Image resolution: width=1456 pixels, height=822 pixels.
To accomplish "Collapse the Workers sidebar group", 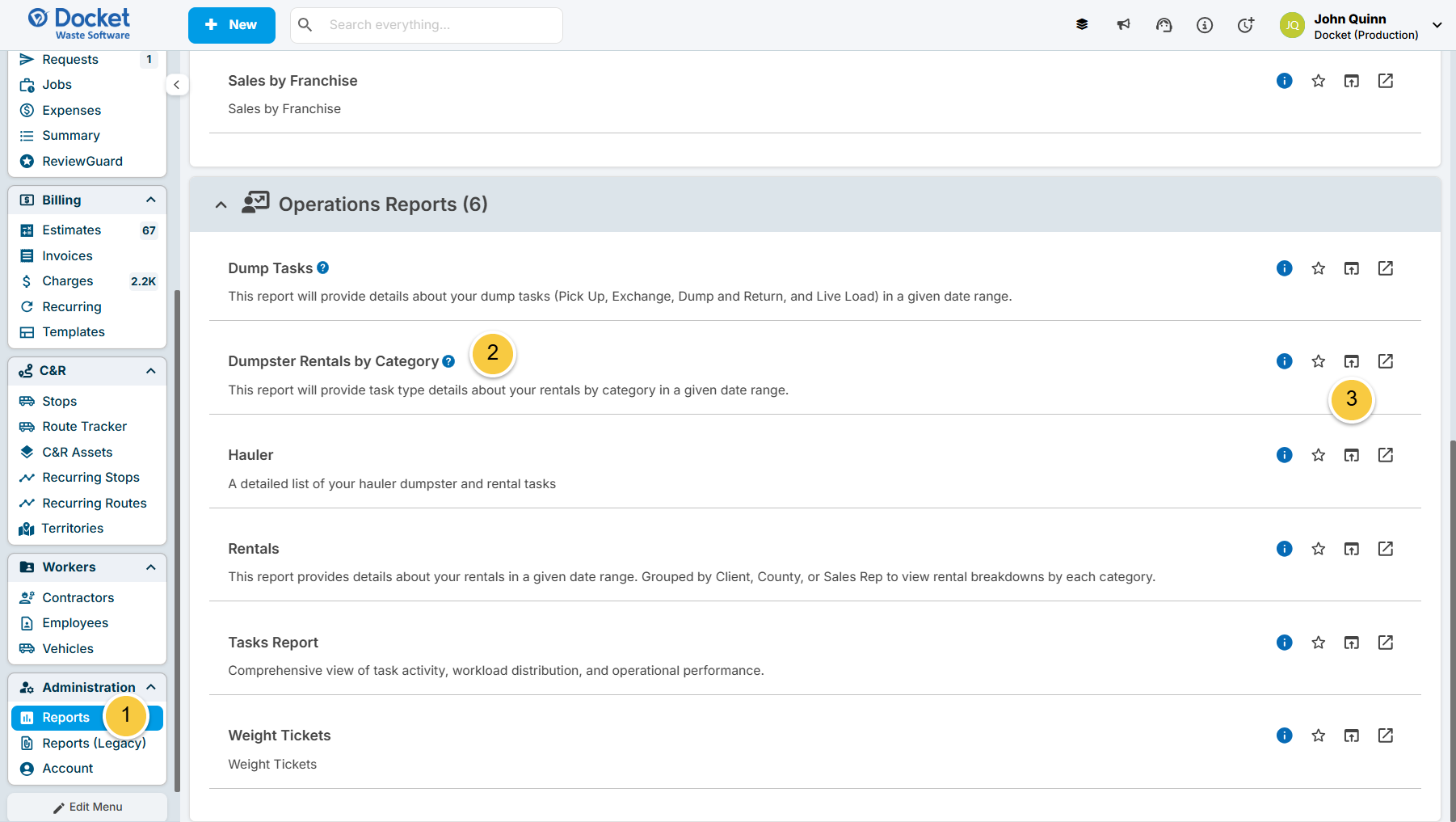I will coord(150,567).
